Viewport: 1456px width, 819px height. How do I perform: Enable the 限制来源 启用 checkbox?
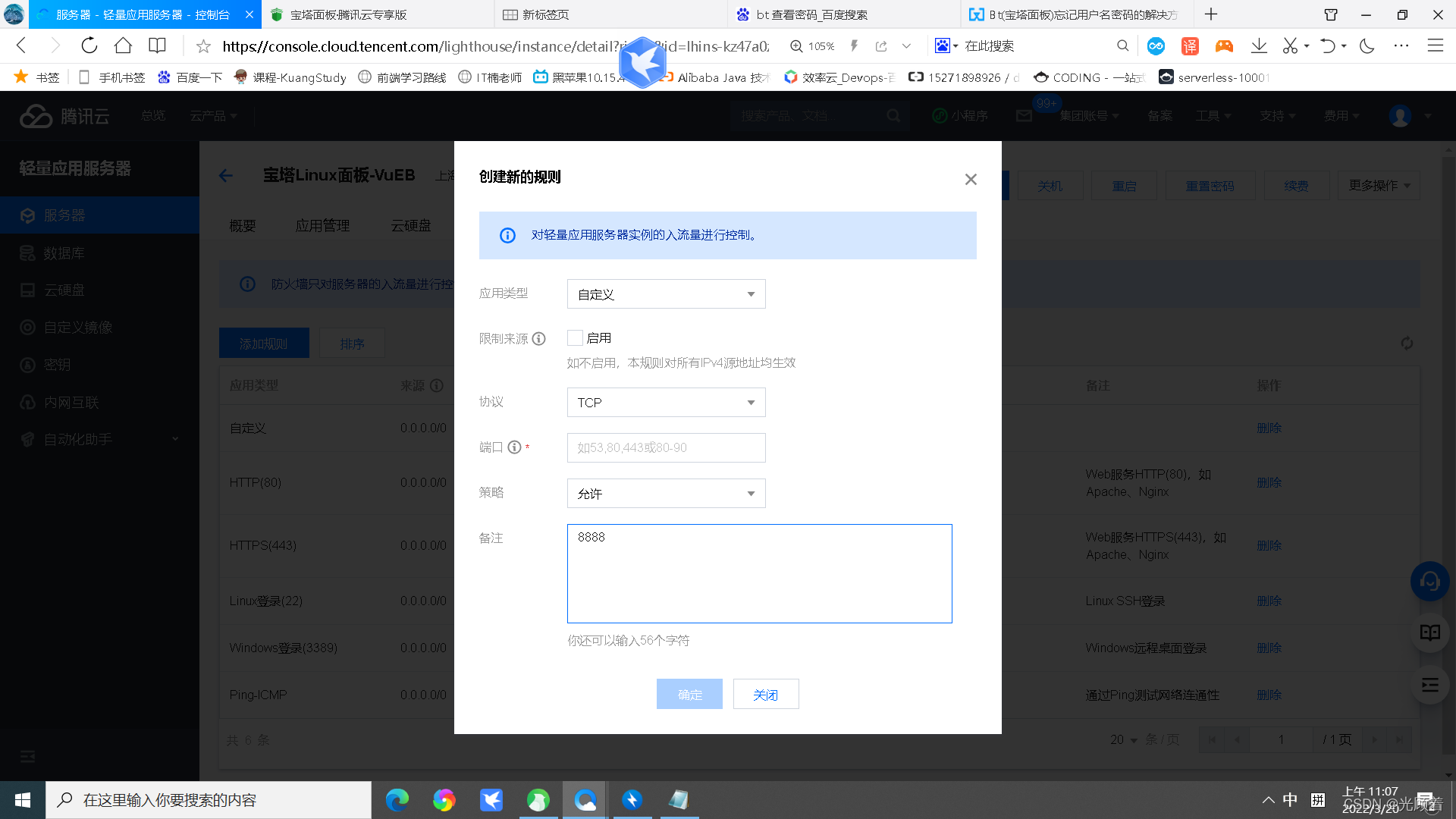tap(575, 338)
